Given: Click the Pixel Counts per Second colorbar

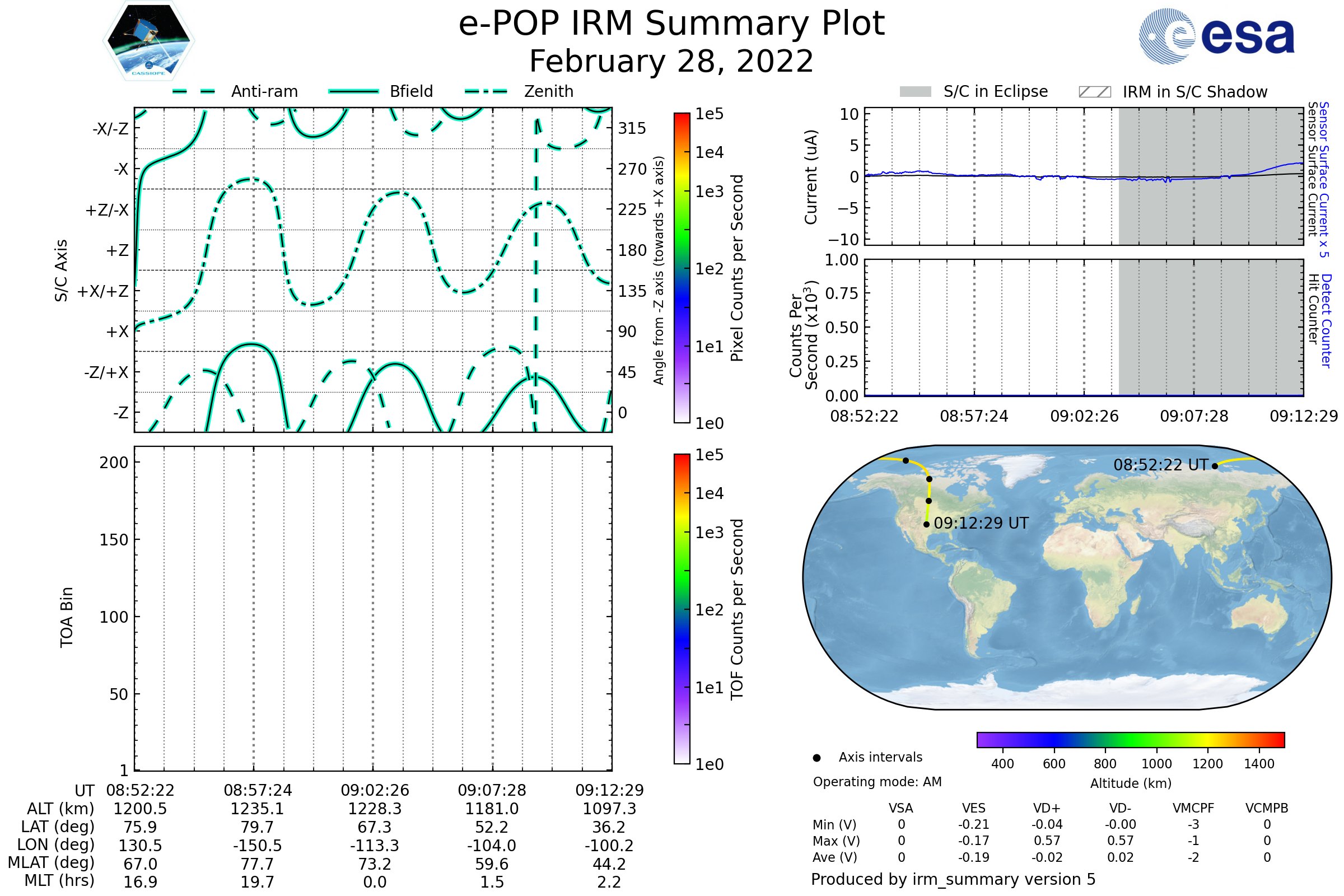Looking at the screenshot, I should pos(682,268).
